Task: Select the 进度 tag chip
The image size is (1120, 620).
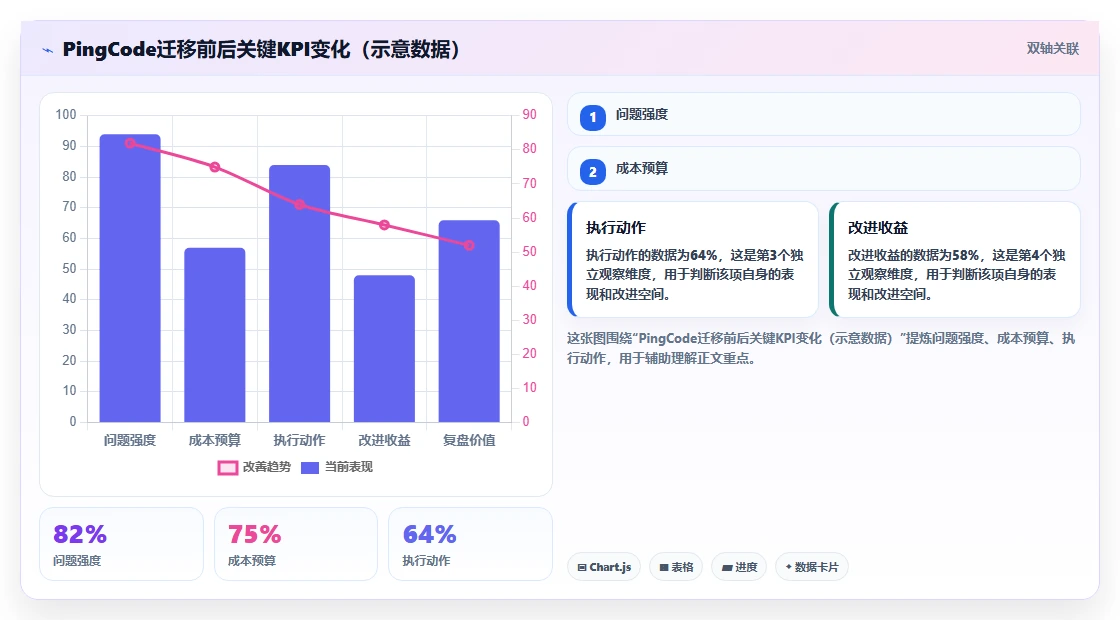Action: 739,567
